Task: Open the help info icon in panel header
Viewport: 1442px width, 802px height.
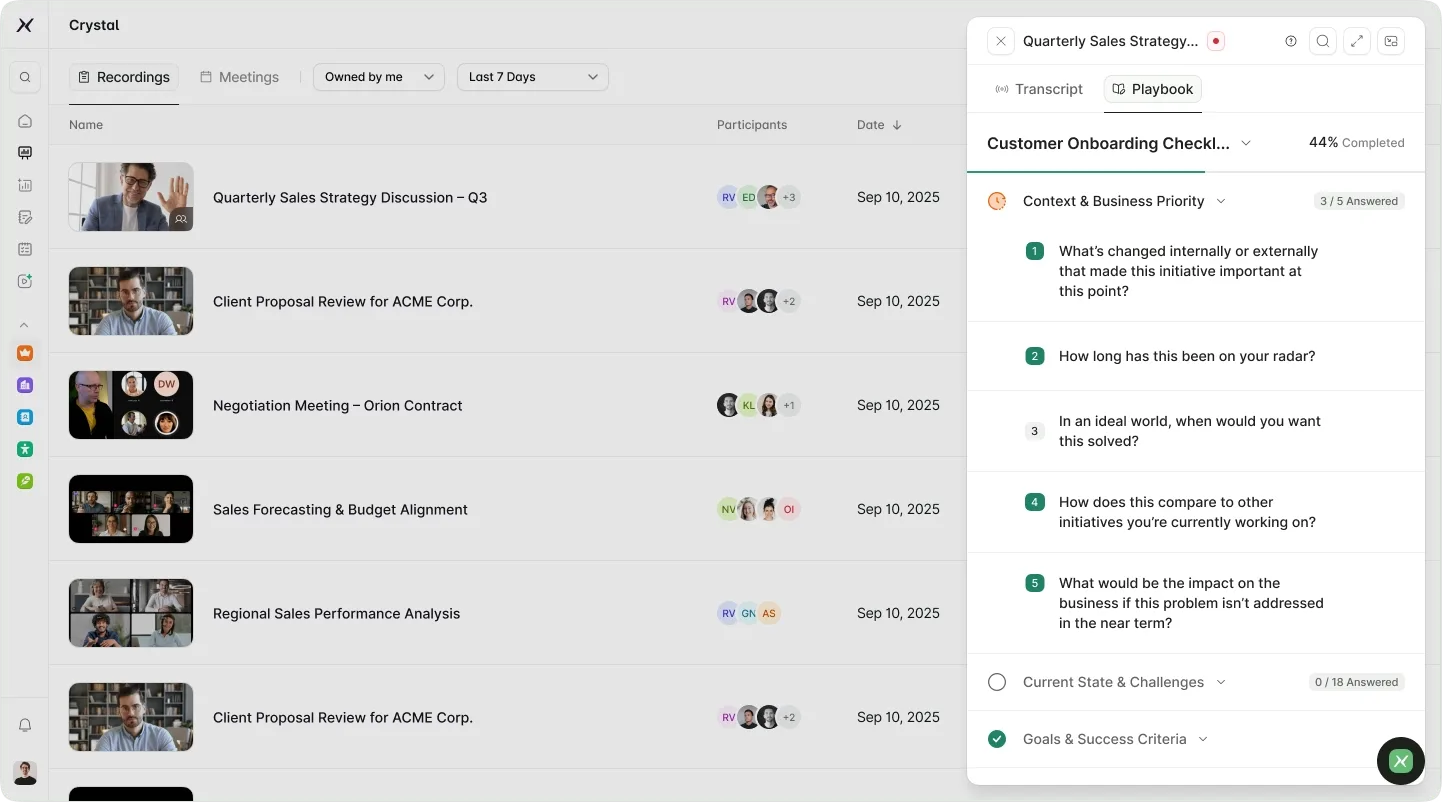Action: (1290, 41)
